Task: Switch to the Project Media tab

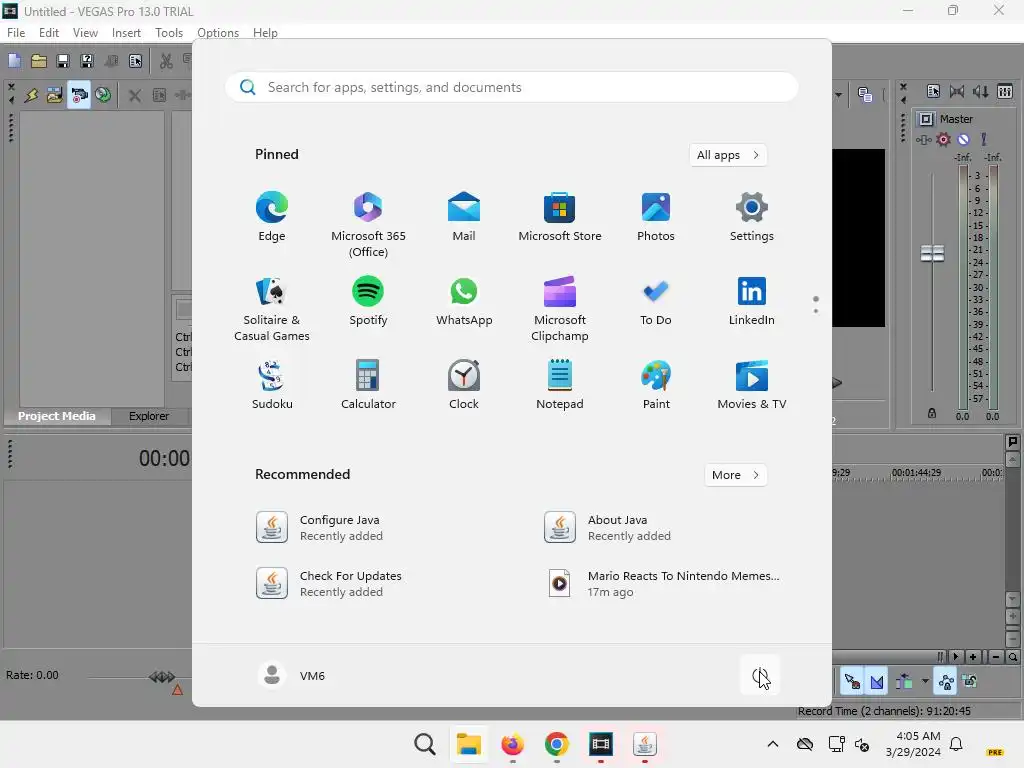Action: (56, 416)
